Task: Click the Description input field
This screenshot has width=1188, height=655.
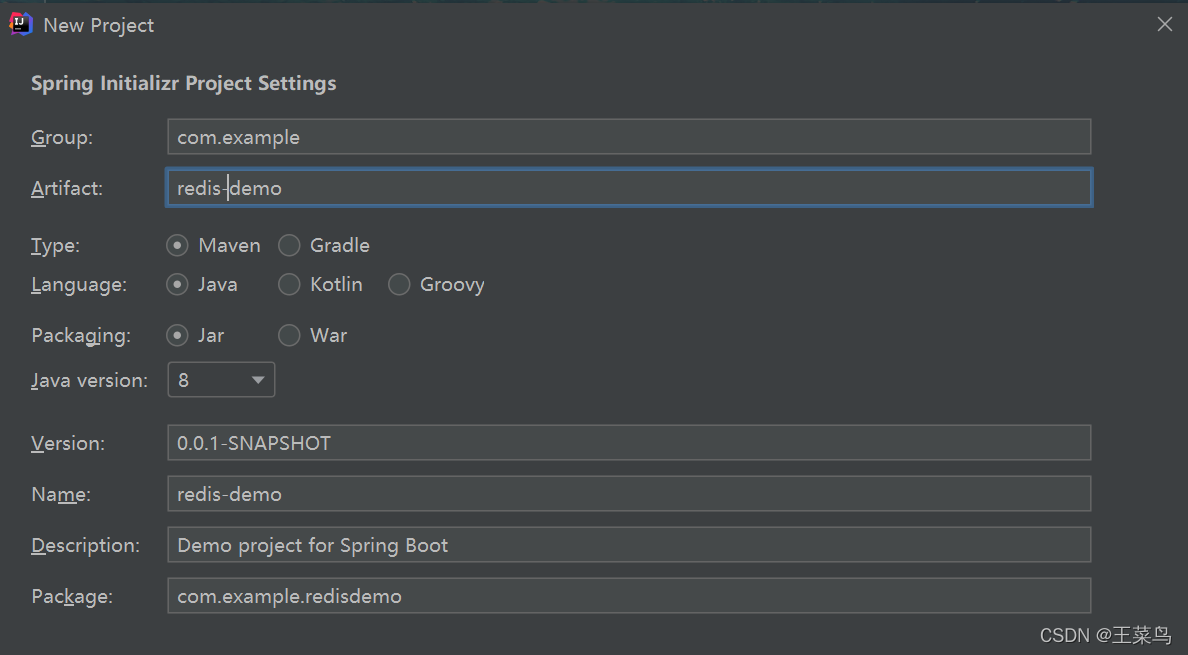Action: coord(629,544)
